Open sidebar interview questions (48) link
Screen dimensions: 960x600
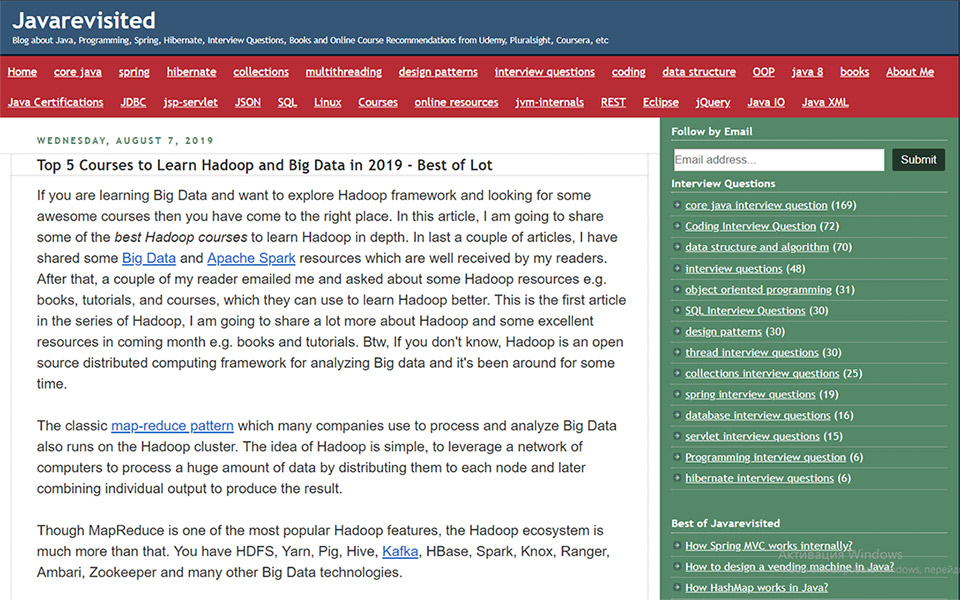[733, 268]
